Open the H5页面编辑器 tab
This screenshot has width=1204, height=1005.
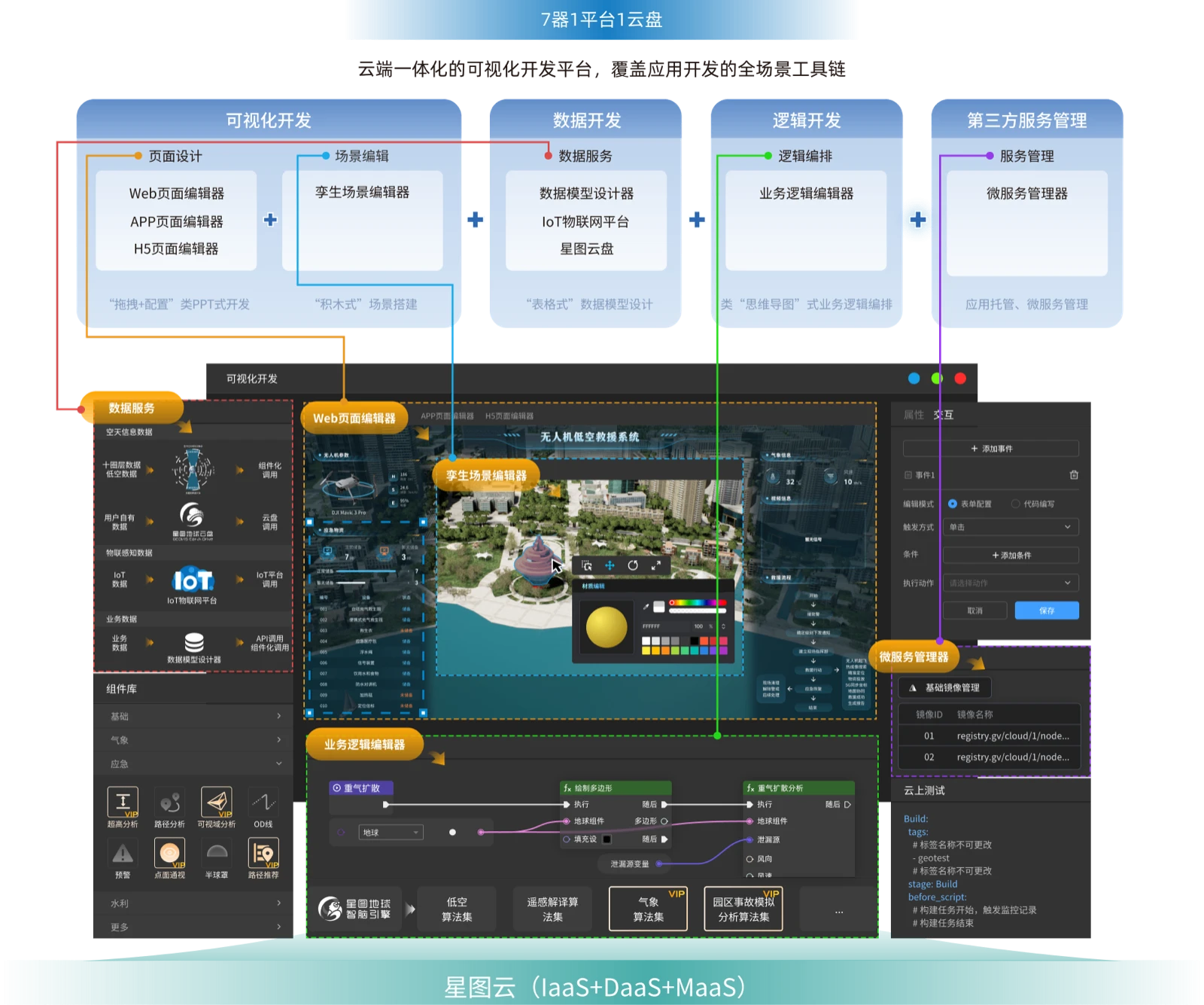(509, 416)
